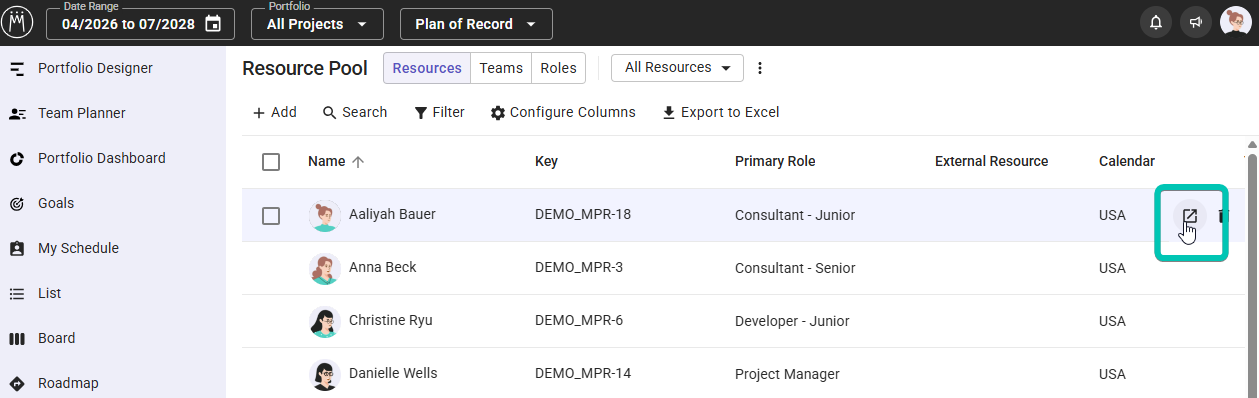Click the Roadmap sidebar icon

coord(17,384)
